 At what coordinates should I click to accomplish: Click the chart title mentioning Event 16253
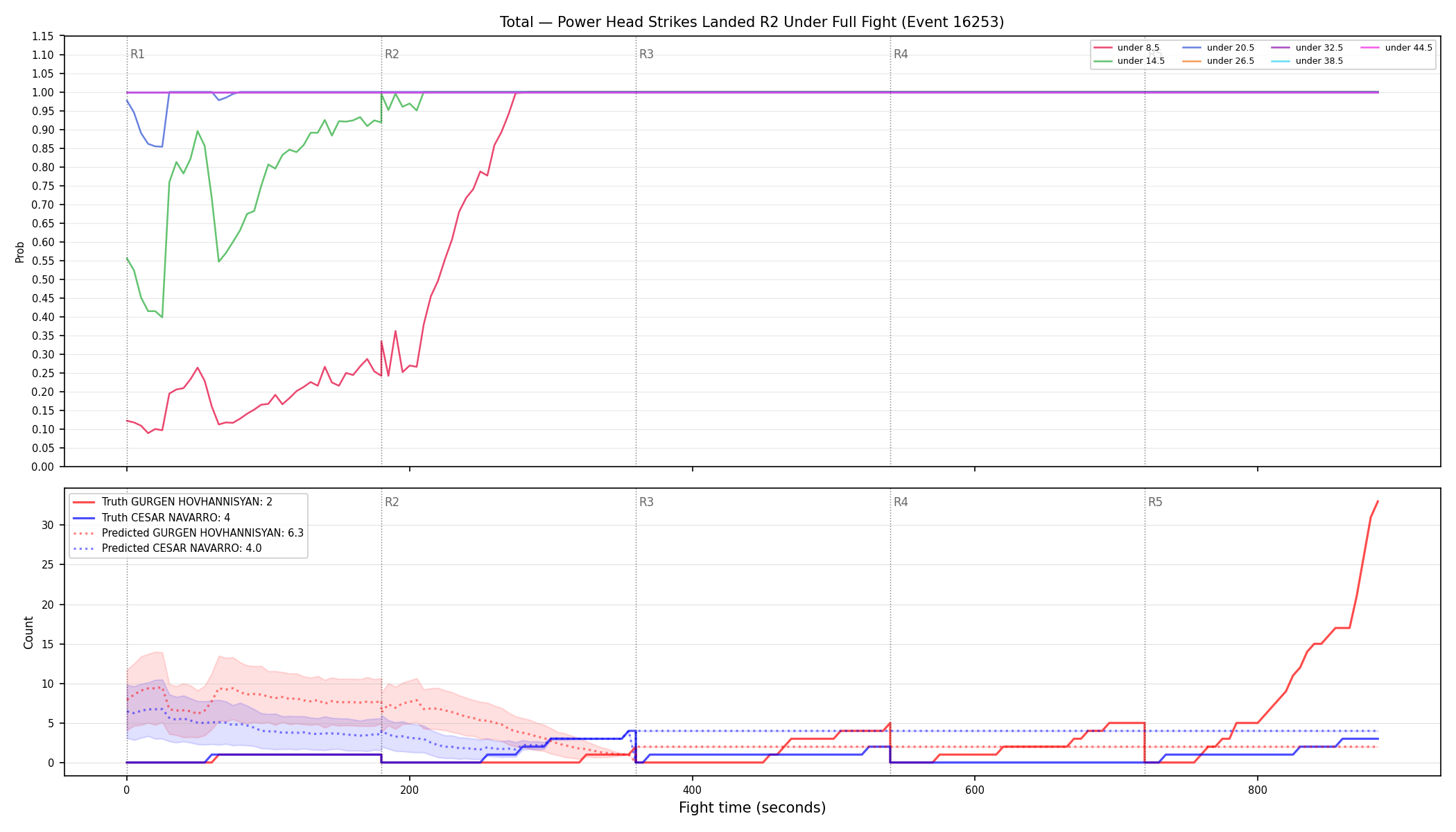752,22
